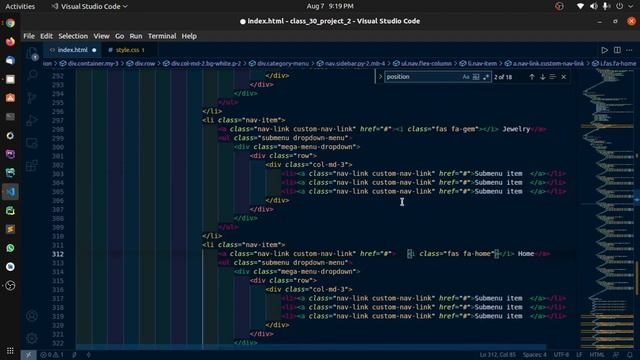Open the Selection menu
The image size is (640, 360).
pos(73,36)
